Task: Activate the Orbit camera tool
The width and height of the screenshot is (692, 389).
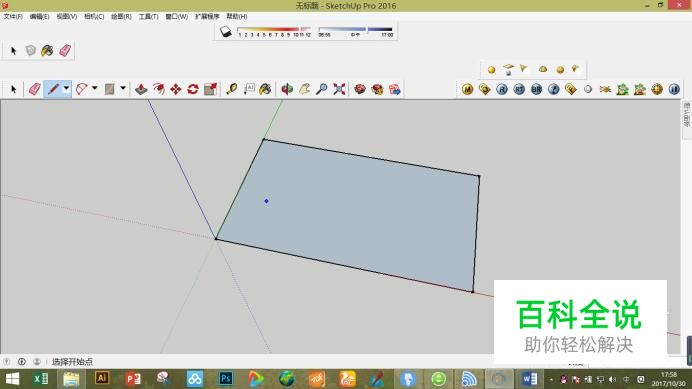Action: point(287,89)
